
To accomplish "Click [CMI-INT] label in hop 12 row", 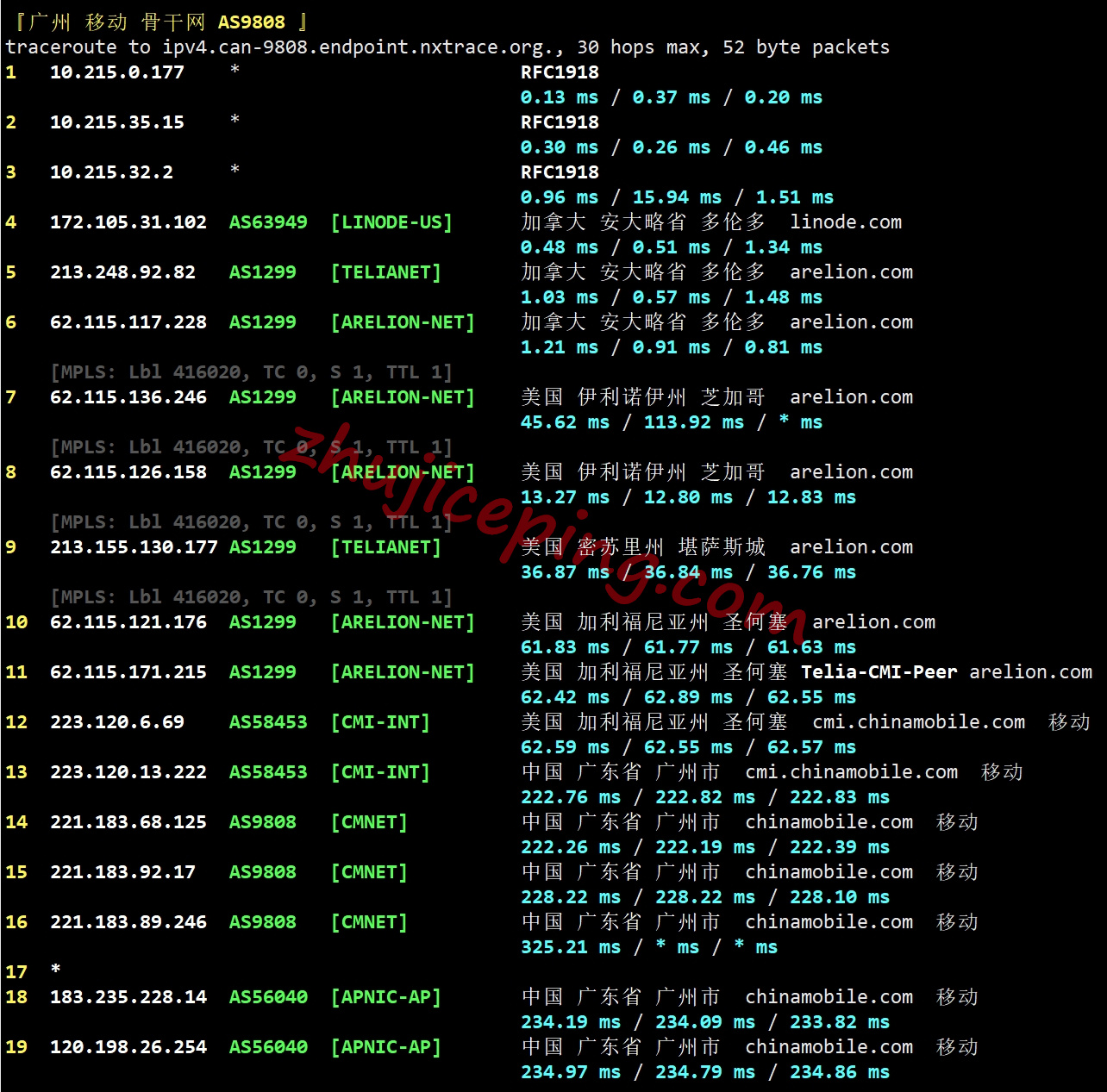I will (380, 722).
